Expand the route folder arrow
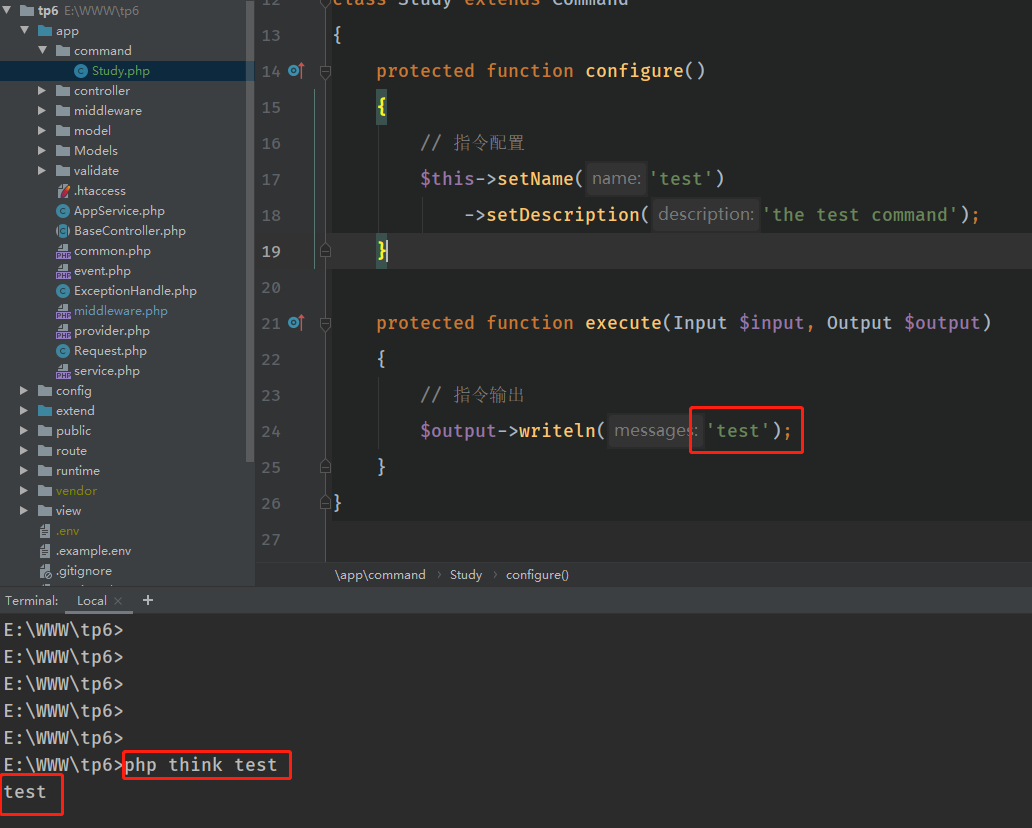 [x=24, y=451]
